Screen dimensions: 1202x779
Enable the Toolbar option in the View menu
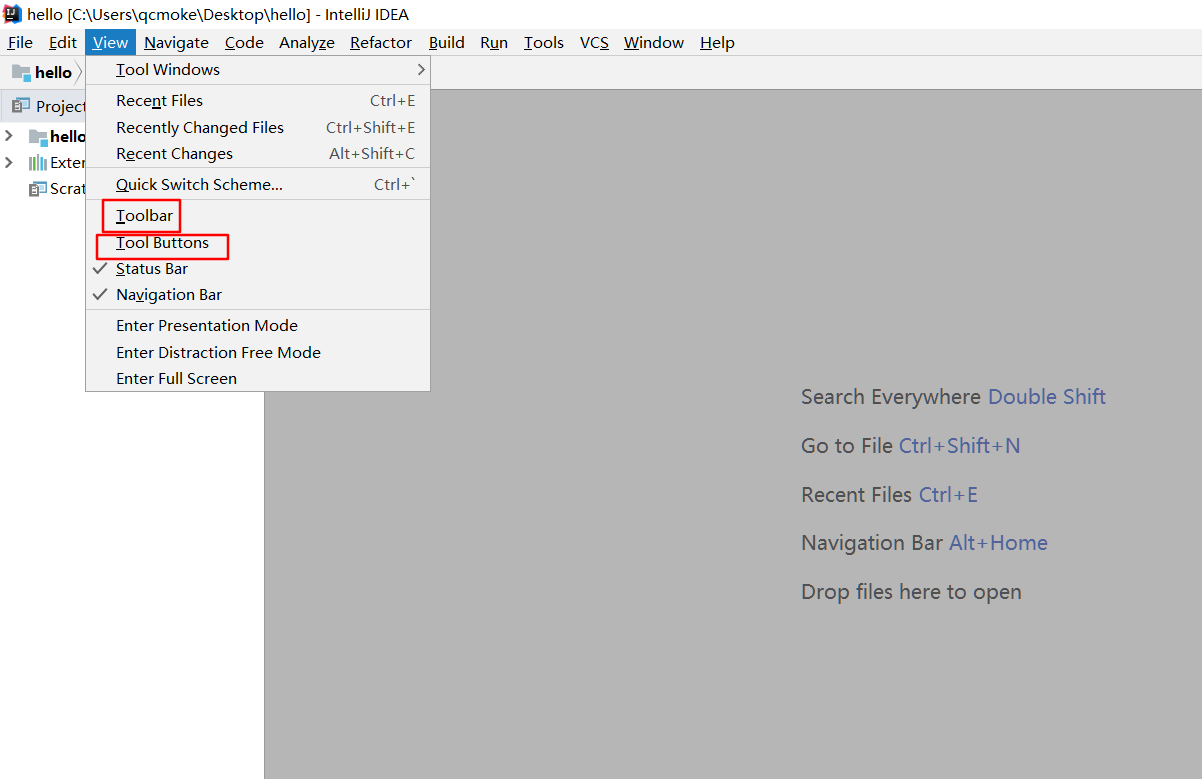pyautogui.click(x=258, y=216)
